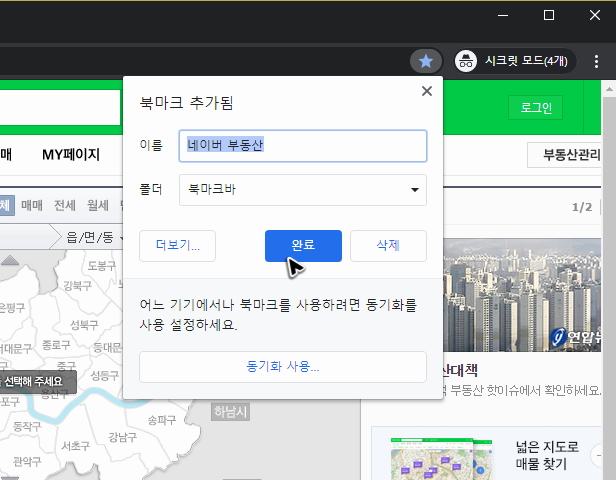
Task: Click the 넓은 지도로 매물 찾기 map thumbnail
Action: [441, 458]
